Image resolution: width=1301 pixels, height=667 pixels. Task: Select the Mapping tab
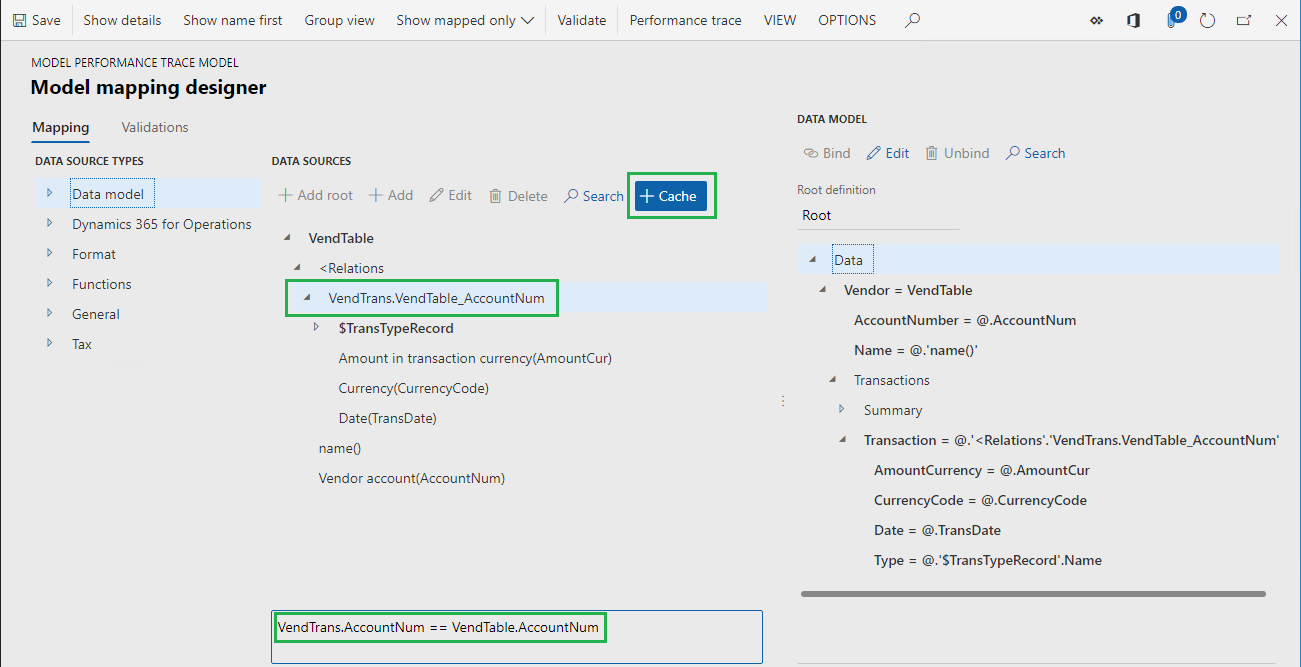point(61,127)
